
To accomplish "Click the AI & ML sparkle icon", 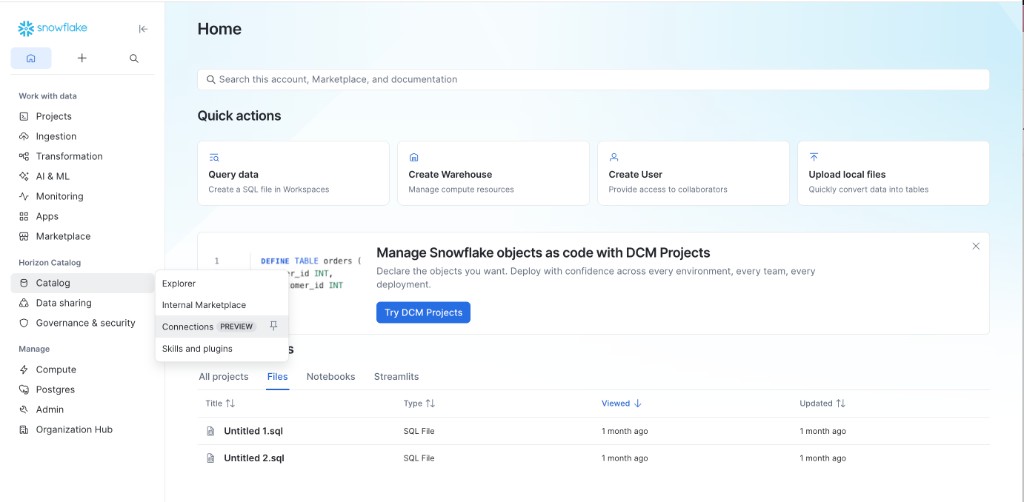I will tap(24, 176).
